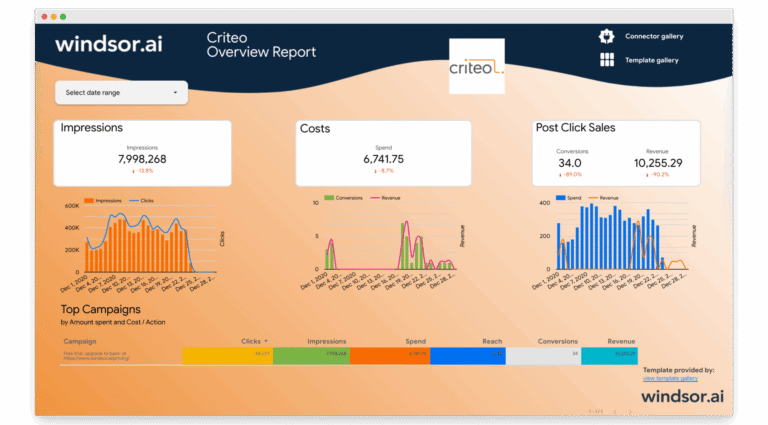Image resolution: width=768 pixels, height=425 pixels.
Task: Go to previous table page arrow
Action: [x=615, y=412]
